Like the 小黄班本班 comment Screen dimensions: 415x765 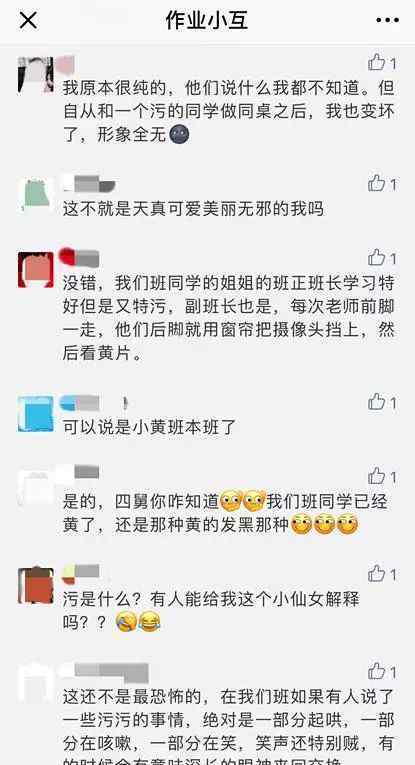tap(382, 403)
